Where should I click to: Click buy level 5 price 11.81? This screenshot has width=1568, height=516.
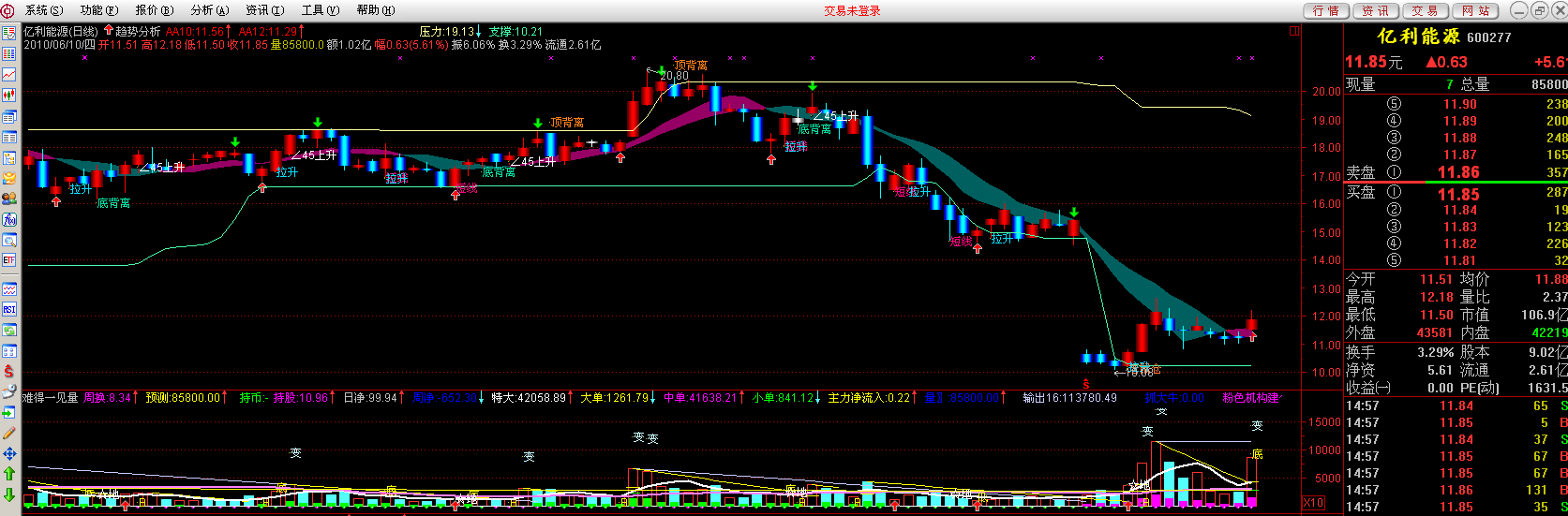(x=1460, y=260)
